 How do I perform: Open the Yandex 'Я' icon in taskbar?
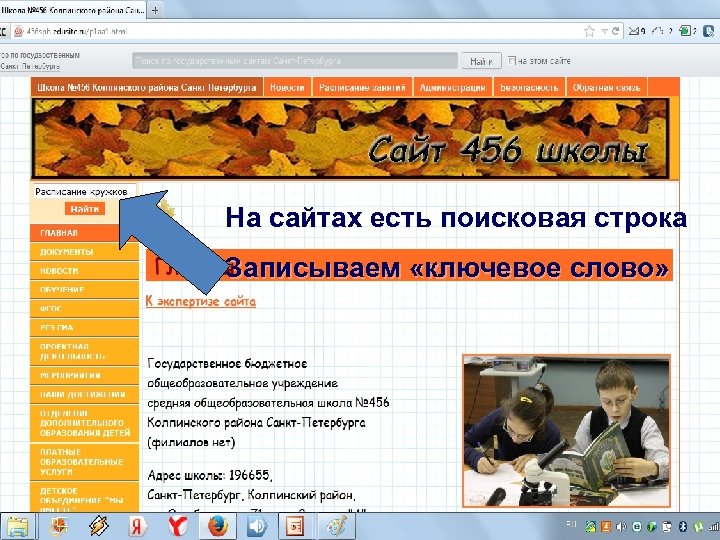(137, 527)
